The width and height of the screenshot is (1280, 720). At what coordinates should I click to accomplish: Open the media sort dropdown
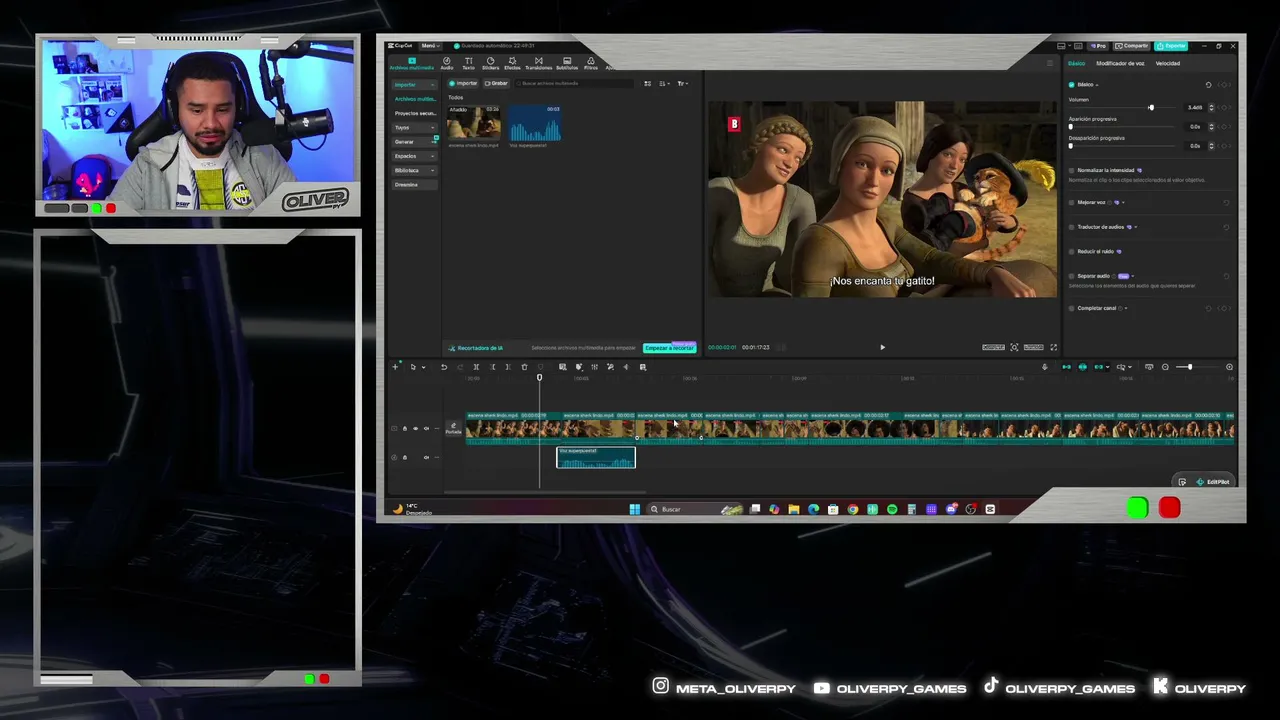[664, 83]
